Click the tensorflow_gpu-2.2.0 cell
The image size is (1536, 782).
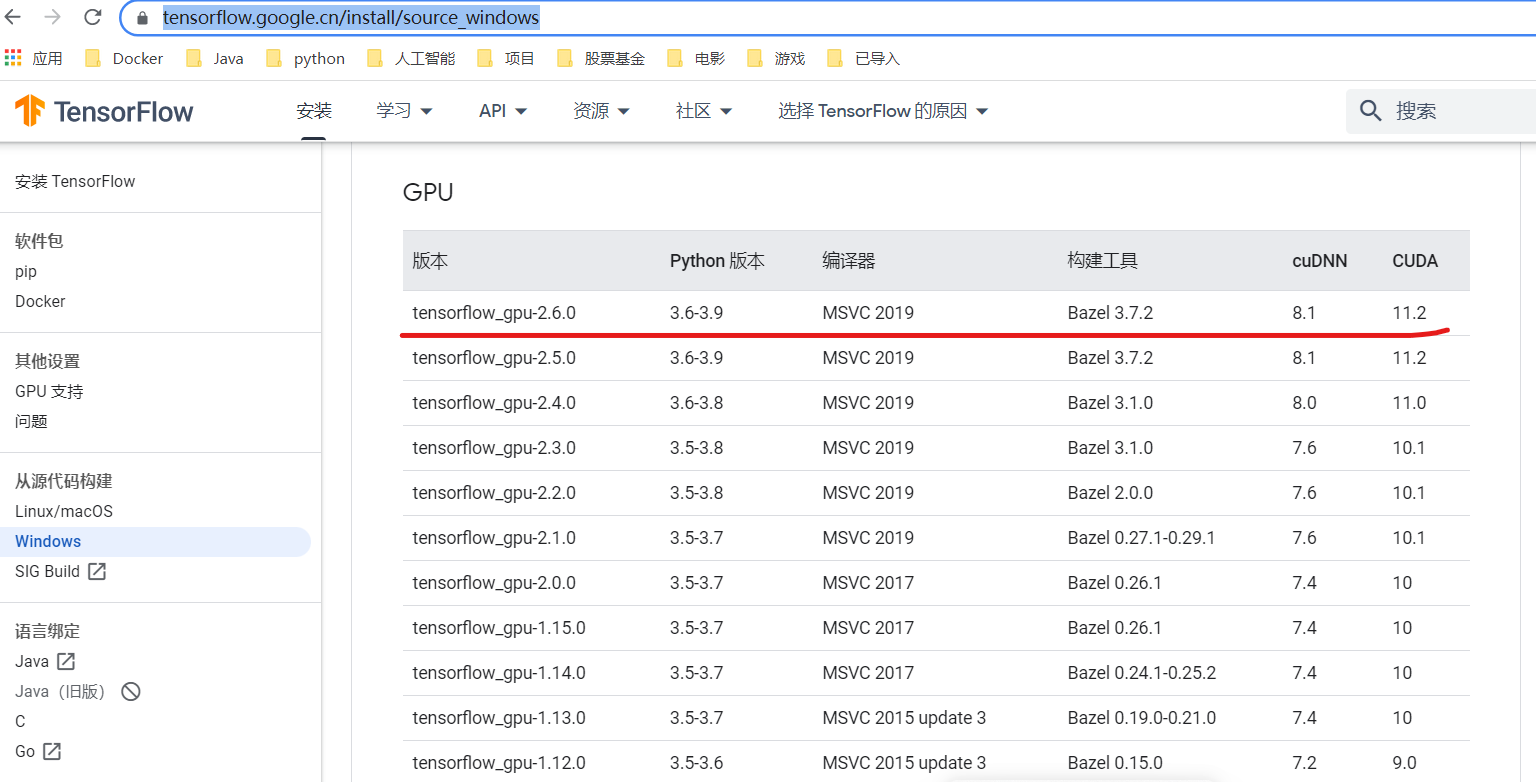494,493
